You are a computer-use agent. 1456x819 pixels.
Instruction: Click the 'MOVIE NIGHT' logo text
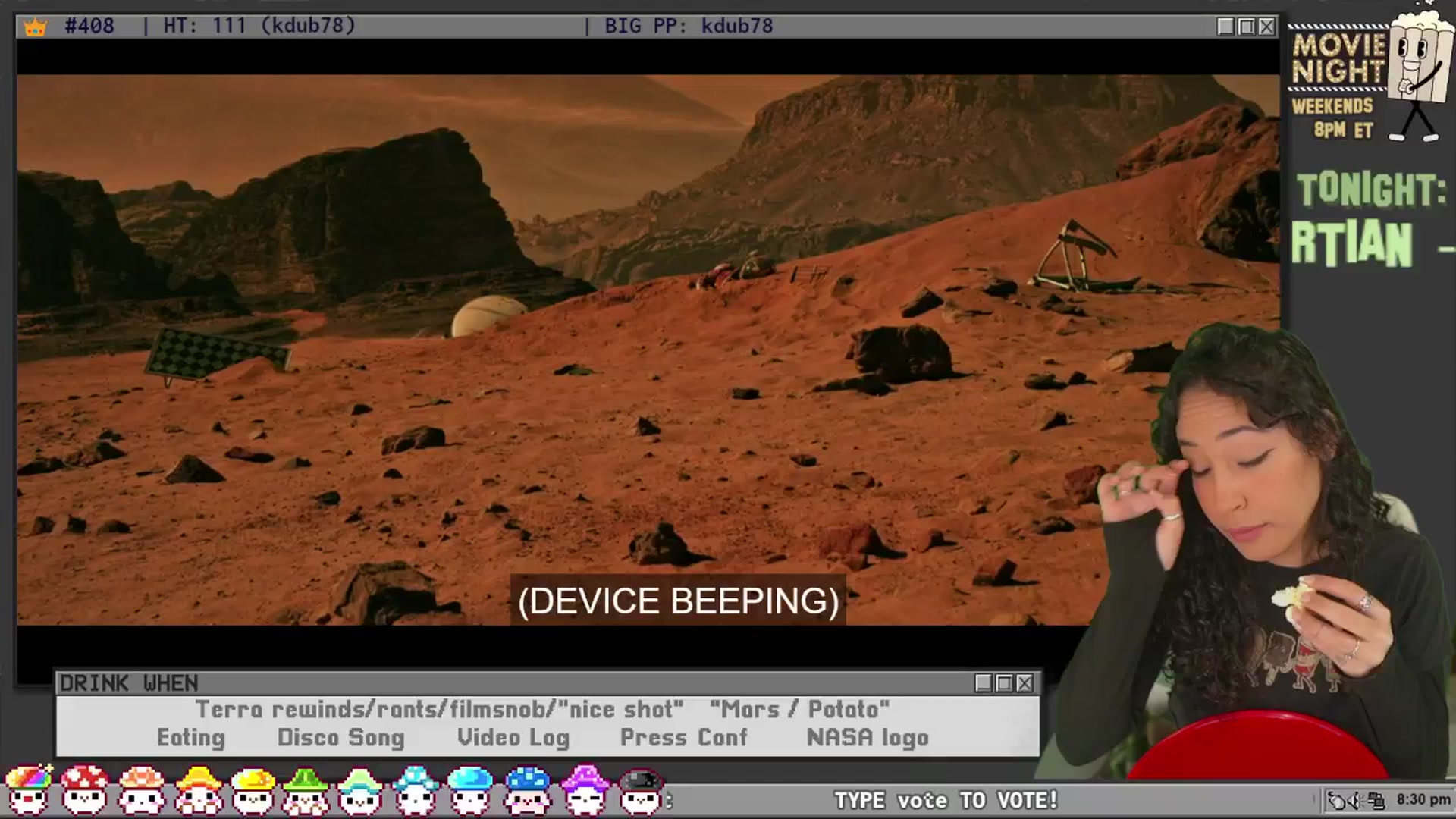pyautogui.click(x=1339, y=58)
